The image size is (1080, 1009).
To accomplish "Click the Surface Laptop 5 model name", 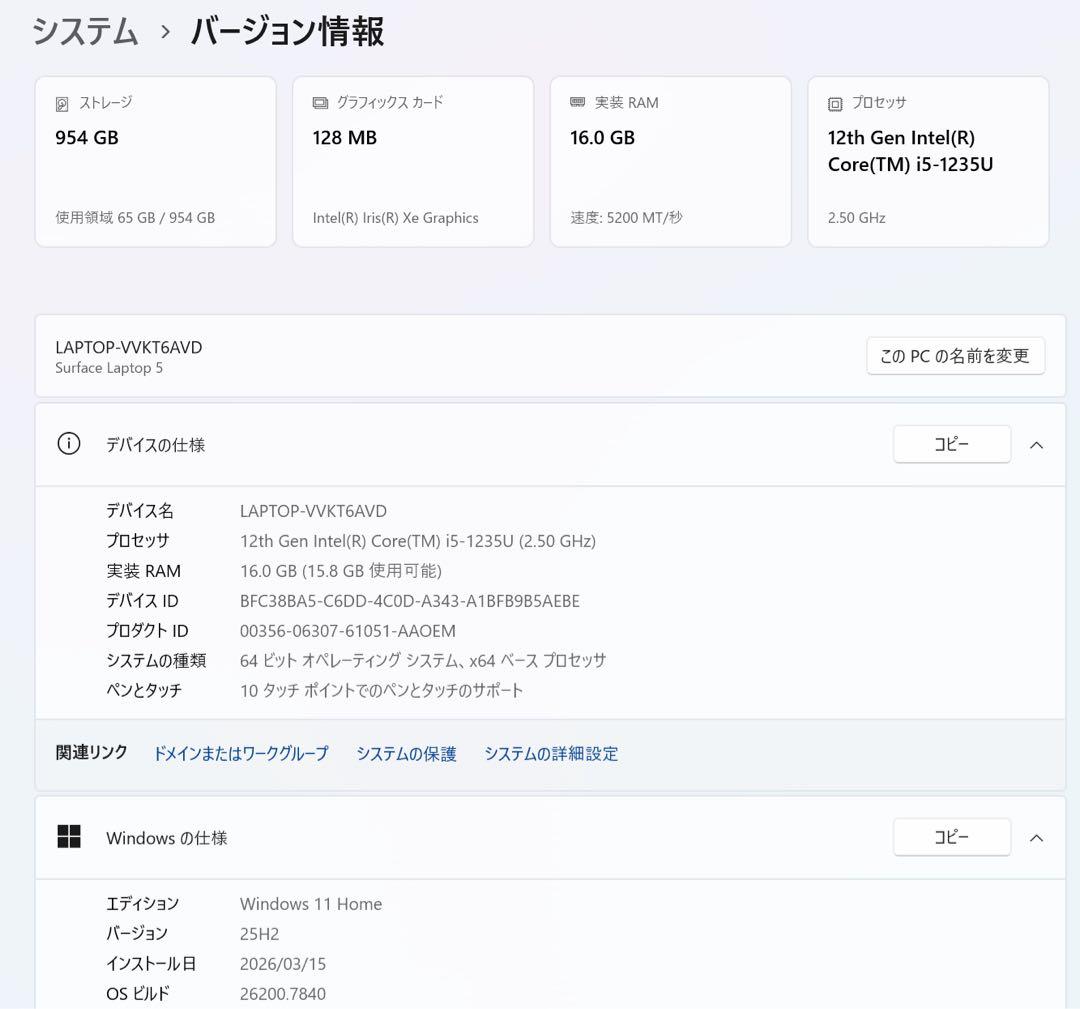I will tap(109, 368).
